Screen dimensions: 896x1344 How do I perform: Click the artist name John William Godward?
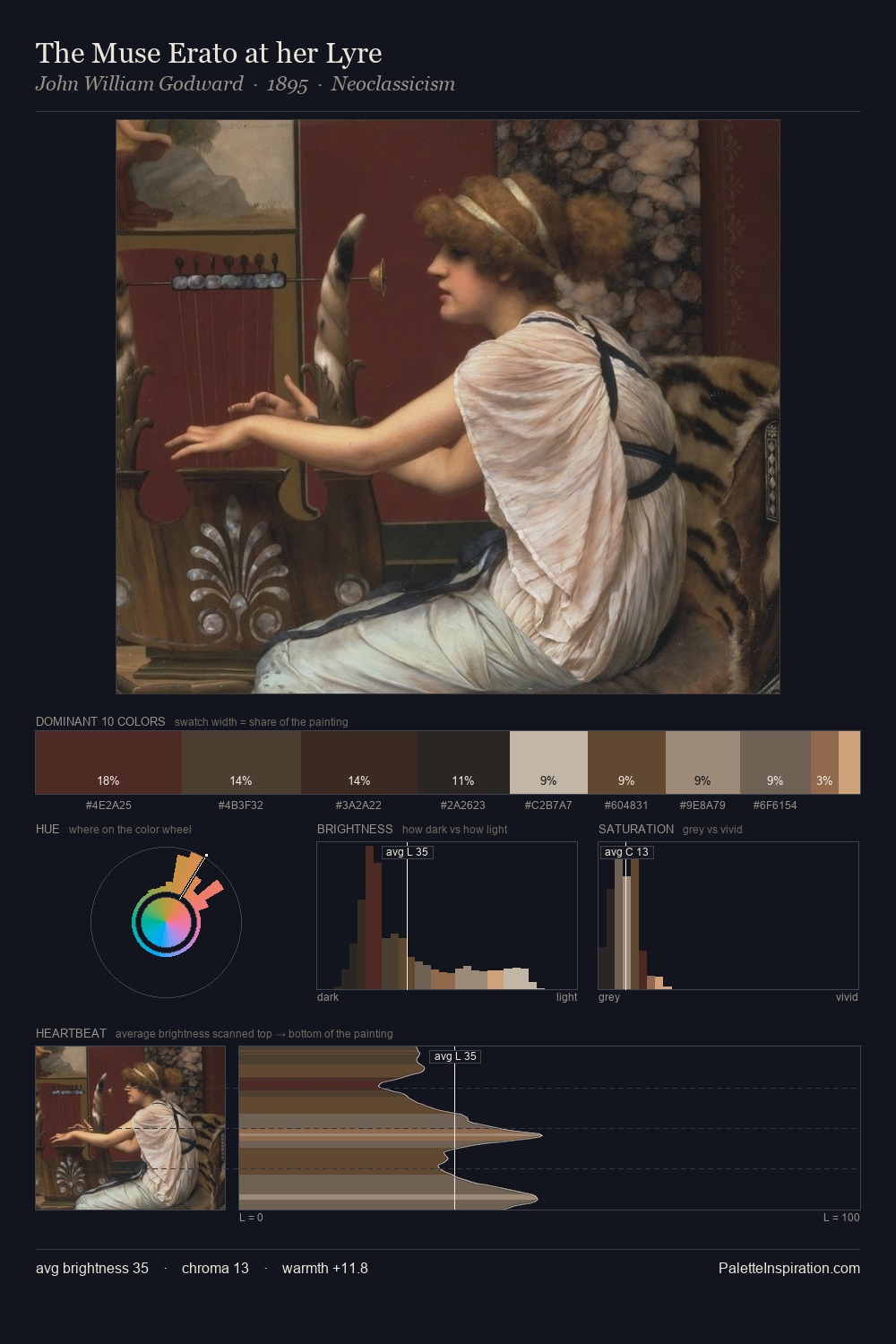[x=139, y=84]
